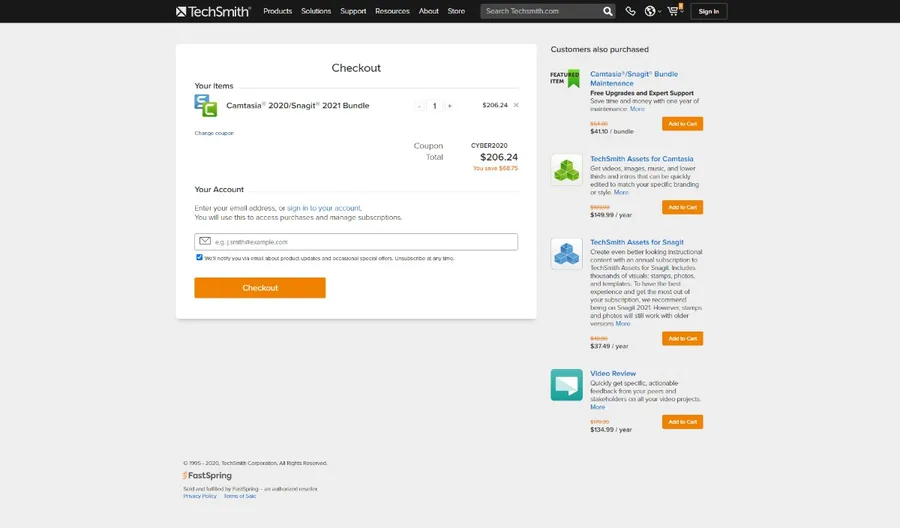Image resolution: width=900 pixels, height=528 pixels.
Task: Add TechSmith Assets for Snagit to cart
Action: (x=682, y=339)
